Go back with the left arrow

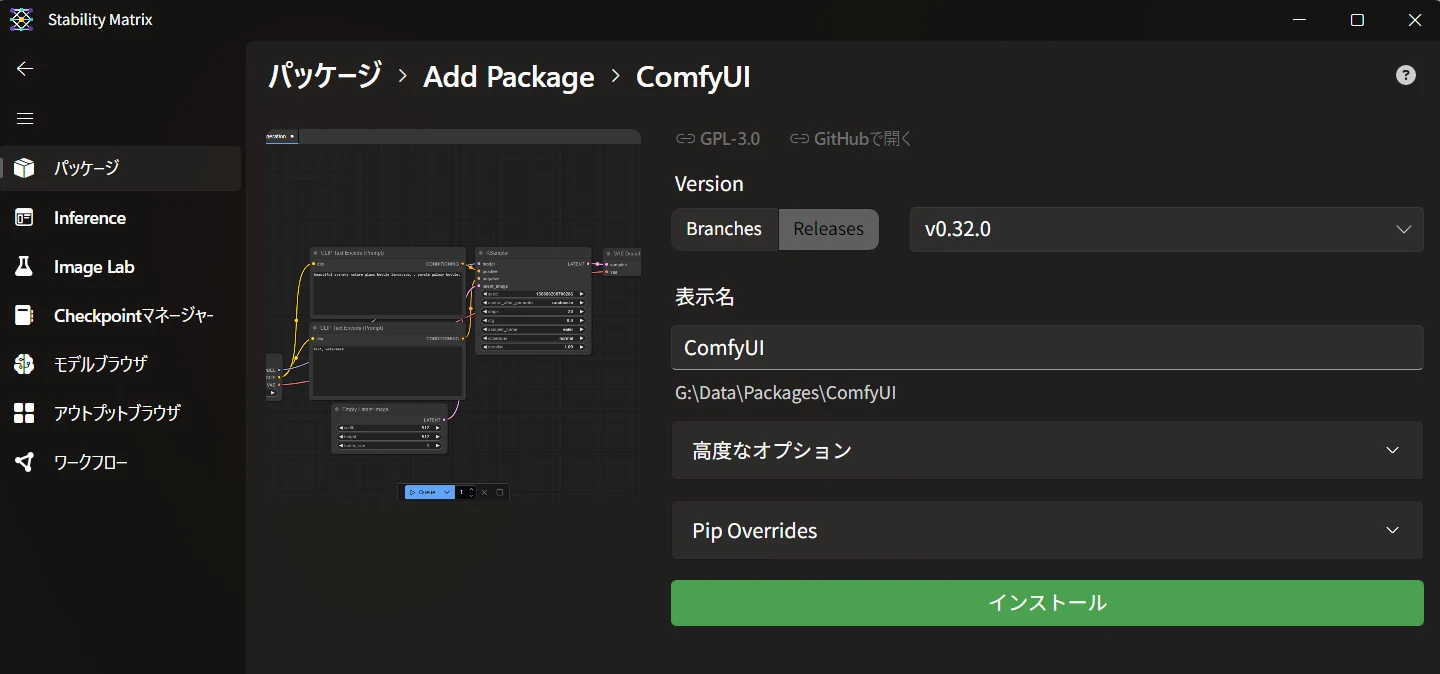[x=25, y=68]
